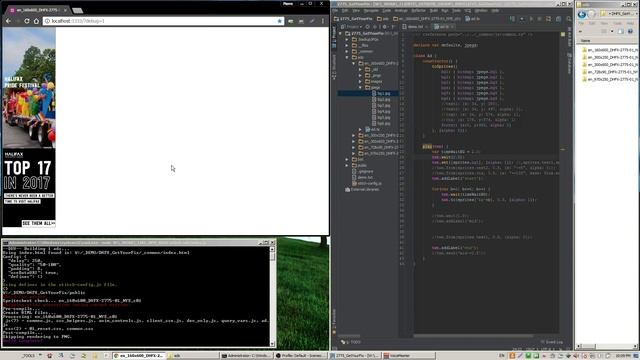The image size is (640, 360).
Task: Select en_728x90_DHFX file in Explorer window
Action: click(610, 72)
